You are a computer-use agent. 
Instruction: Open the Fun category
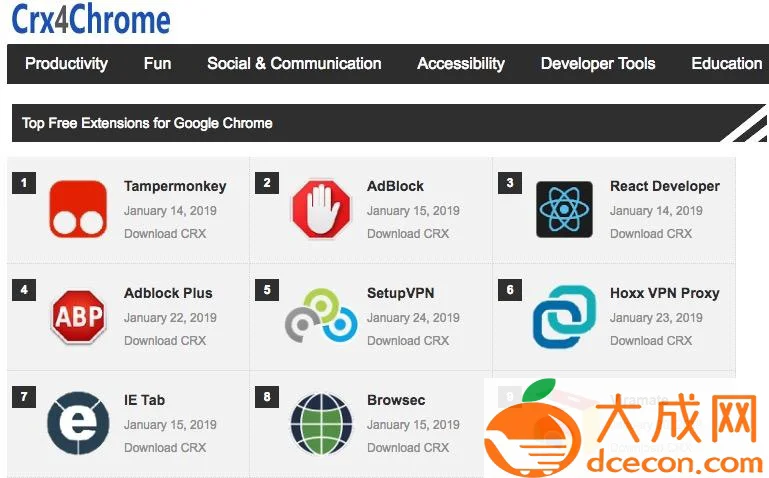pos(157,63)
